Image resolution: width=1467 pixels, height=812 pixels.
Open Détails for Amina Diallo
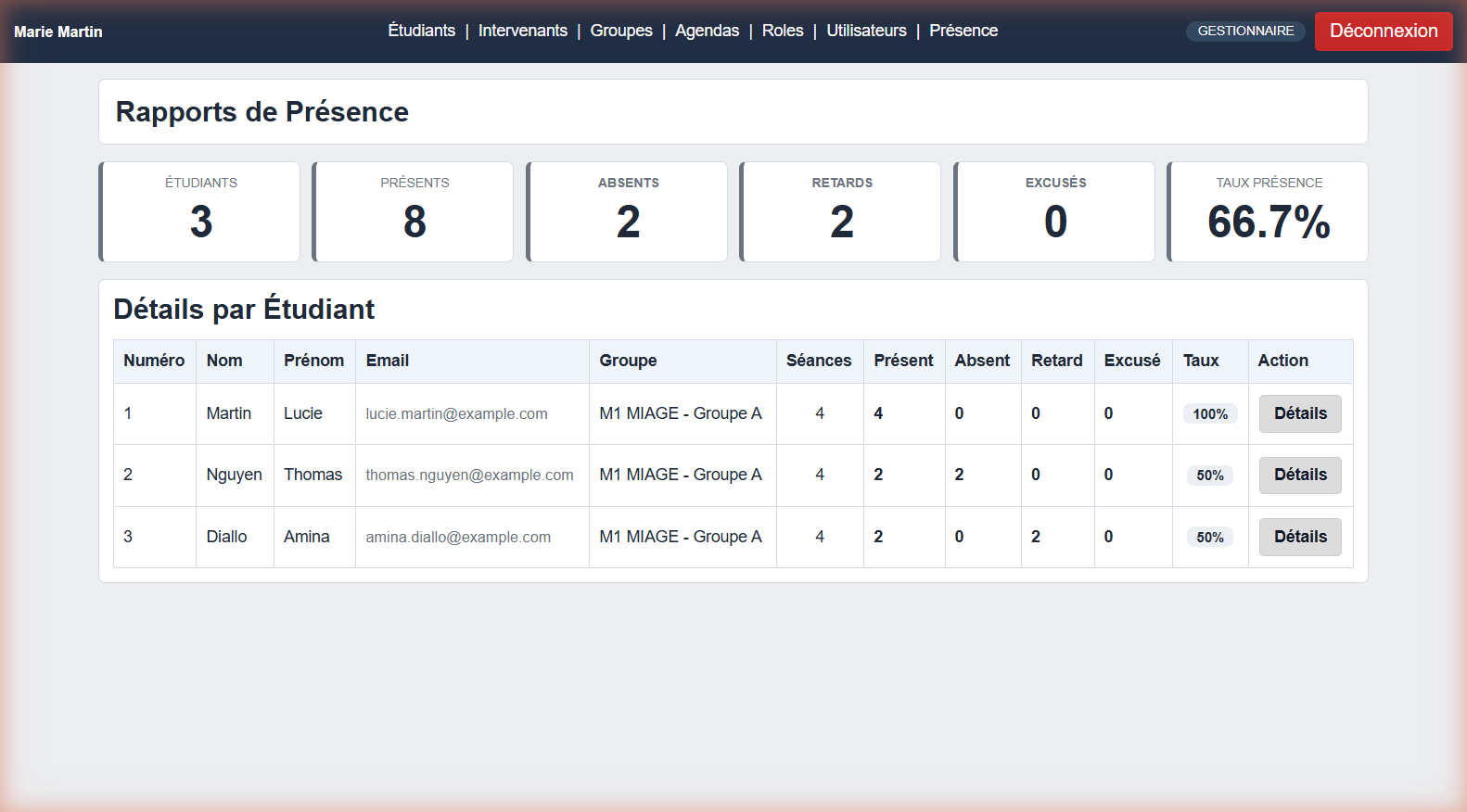pos(1300,537)
